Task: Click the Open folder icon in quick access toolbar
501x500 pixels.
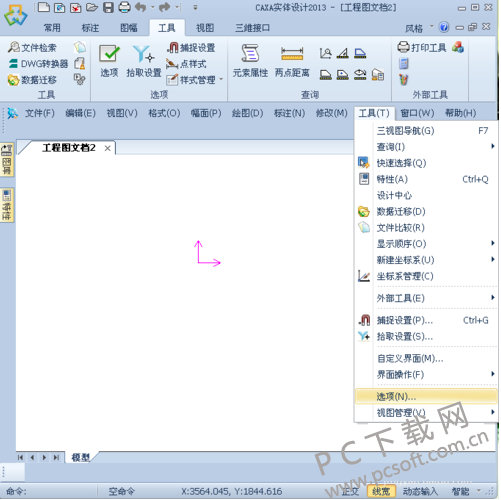Action: point(92,7)
